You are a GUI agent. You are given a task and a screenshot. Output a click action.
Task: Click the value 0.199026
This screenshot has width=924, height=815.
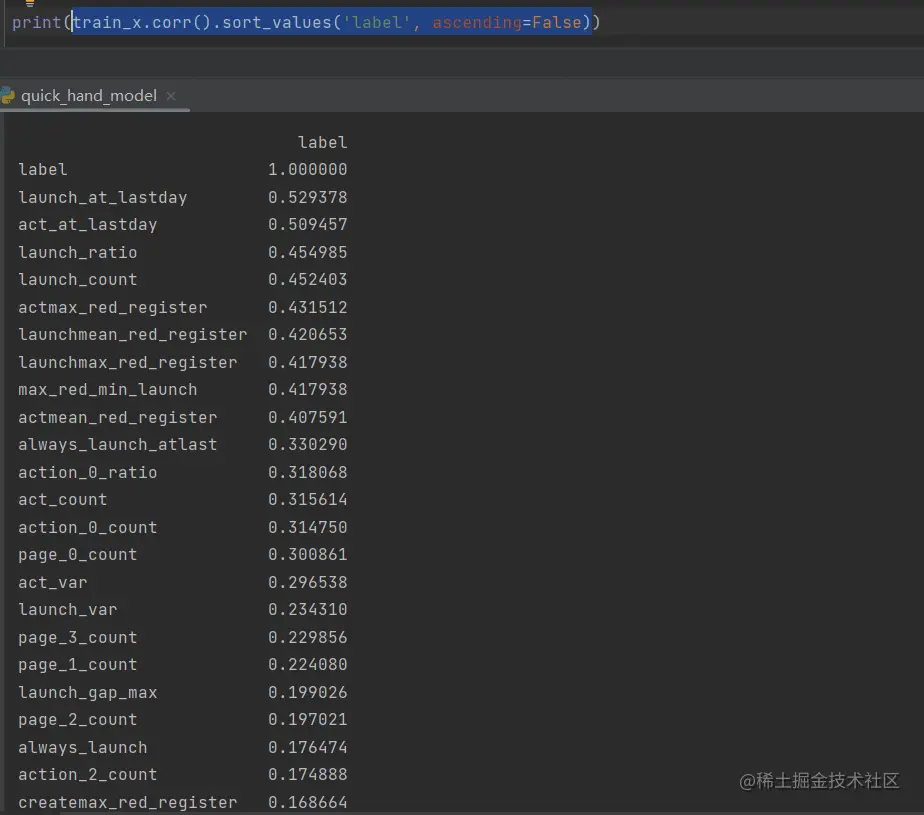308,692
